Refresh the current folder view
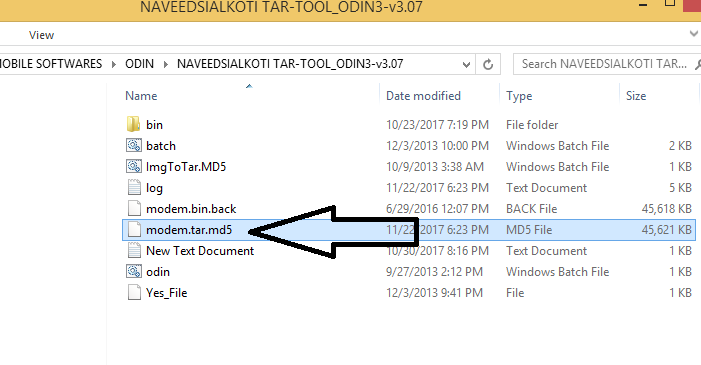The width and height of the screenshot is (701, 365). pyautogui.click(x=488, y=64)
